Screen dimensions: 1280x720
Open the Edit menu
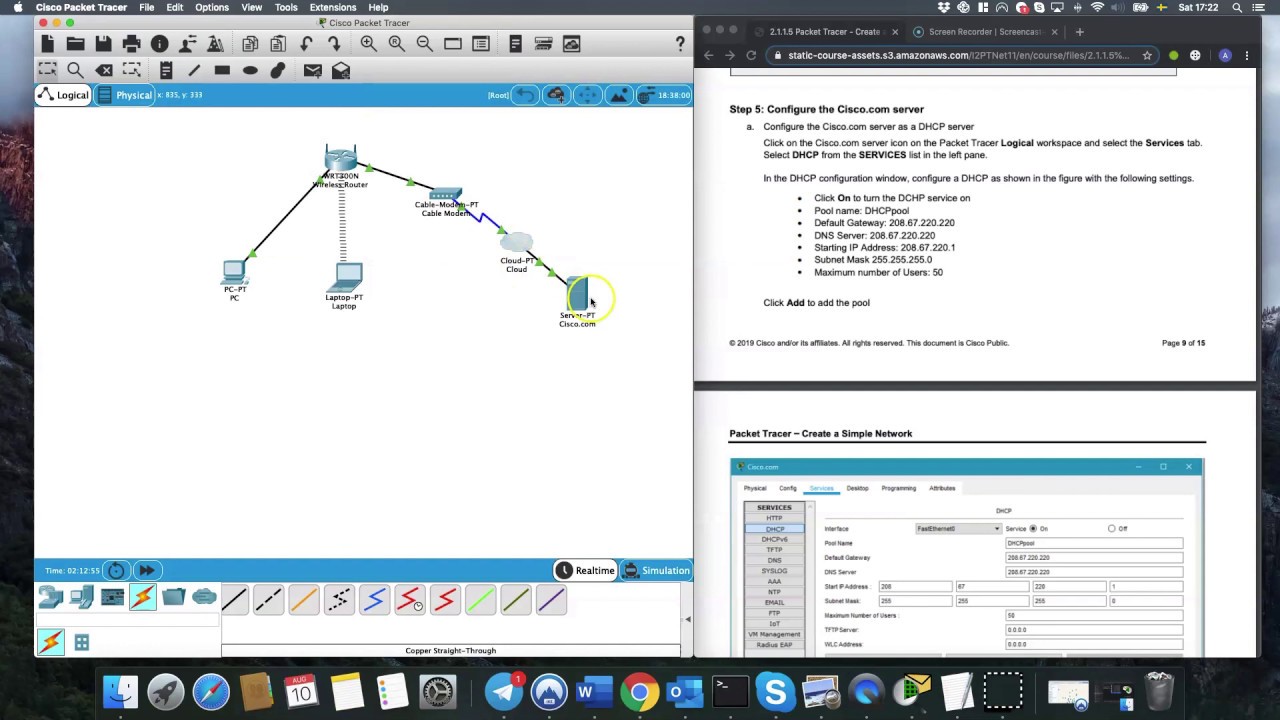pyautogui.click(x=175, y=7)
